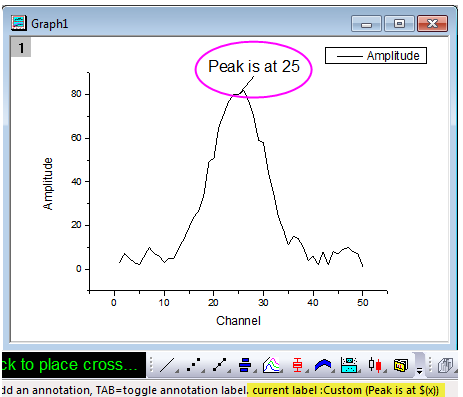463x397 pixels.
Task: Click the 3D plot toolbar icon
Action: tap(445, 365)
